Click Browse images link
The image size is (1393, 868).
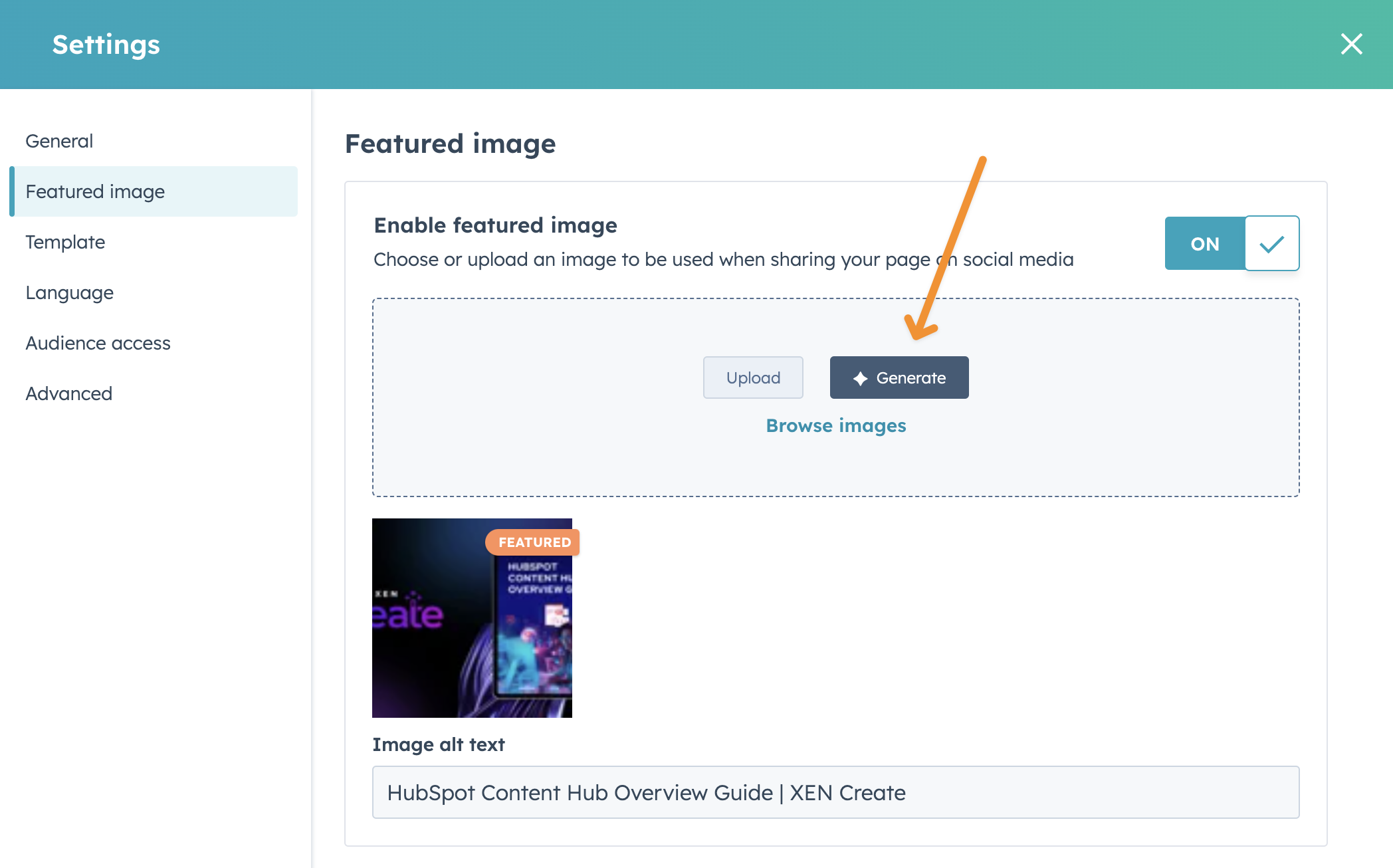point(834,425)
